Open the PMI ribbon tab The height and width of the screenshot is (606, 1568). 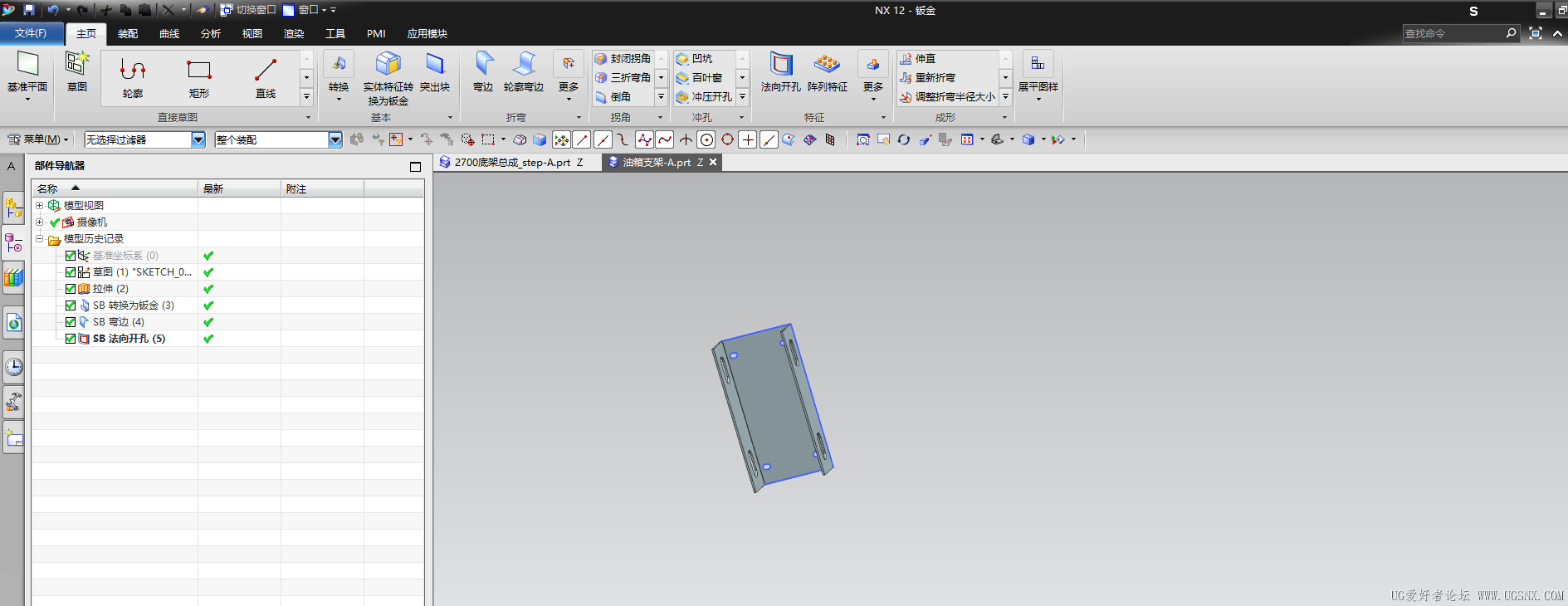pyautogui.click(x=376, y=34)
